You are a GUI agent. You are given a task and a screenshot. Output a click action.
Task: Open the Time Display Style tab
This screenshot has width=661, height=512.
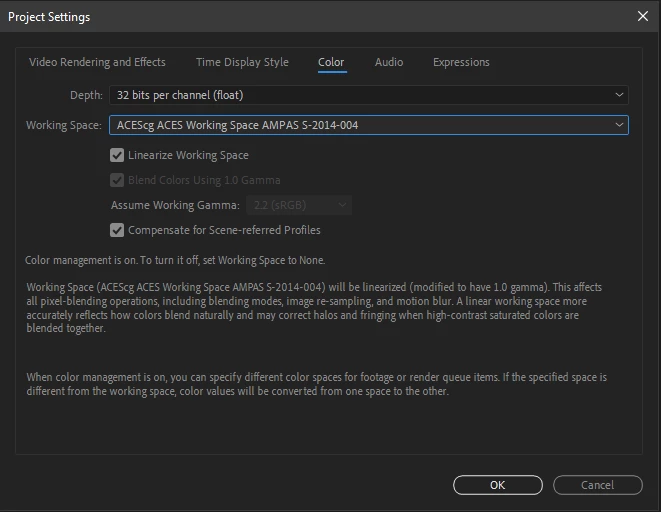click(x=242, y=62)
